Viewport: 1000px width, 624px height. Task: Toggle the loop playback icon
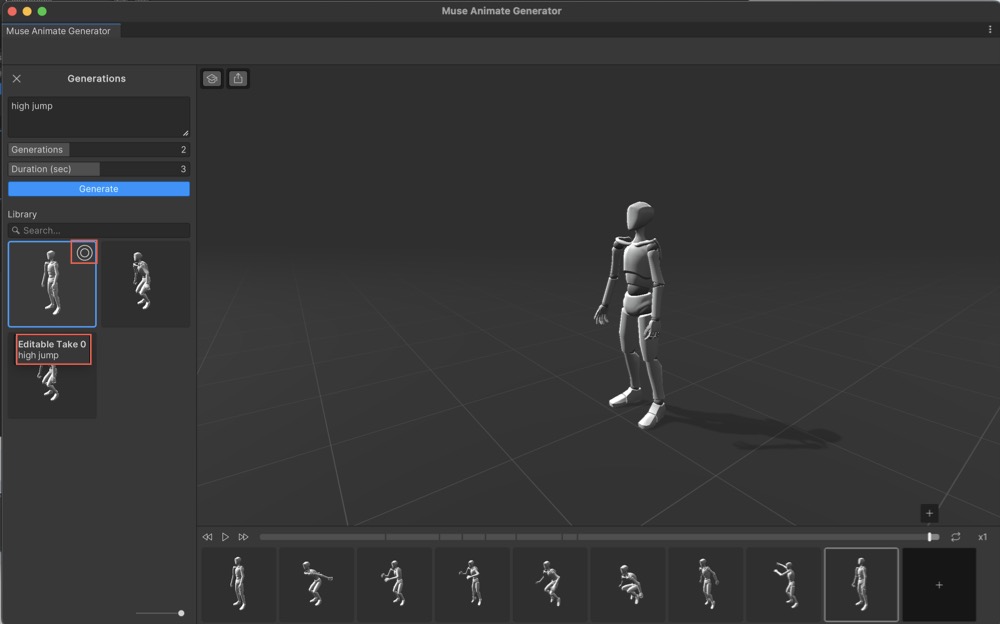[x=956, y=537]
